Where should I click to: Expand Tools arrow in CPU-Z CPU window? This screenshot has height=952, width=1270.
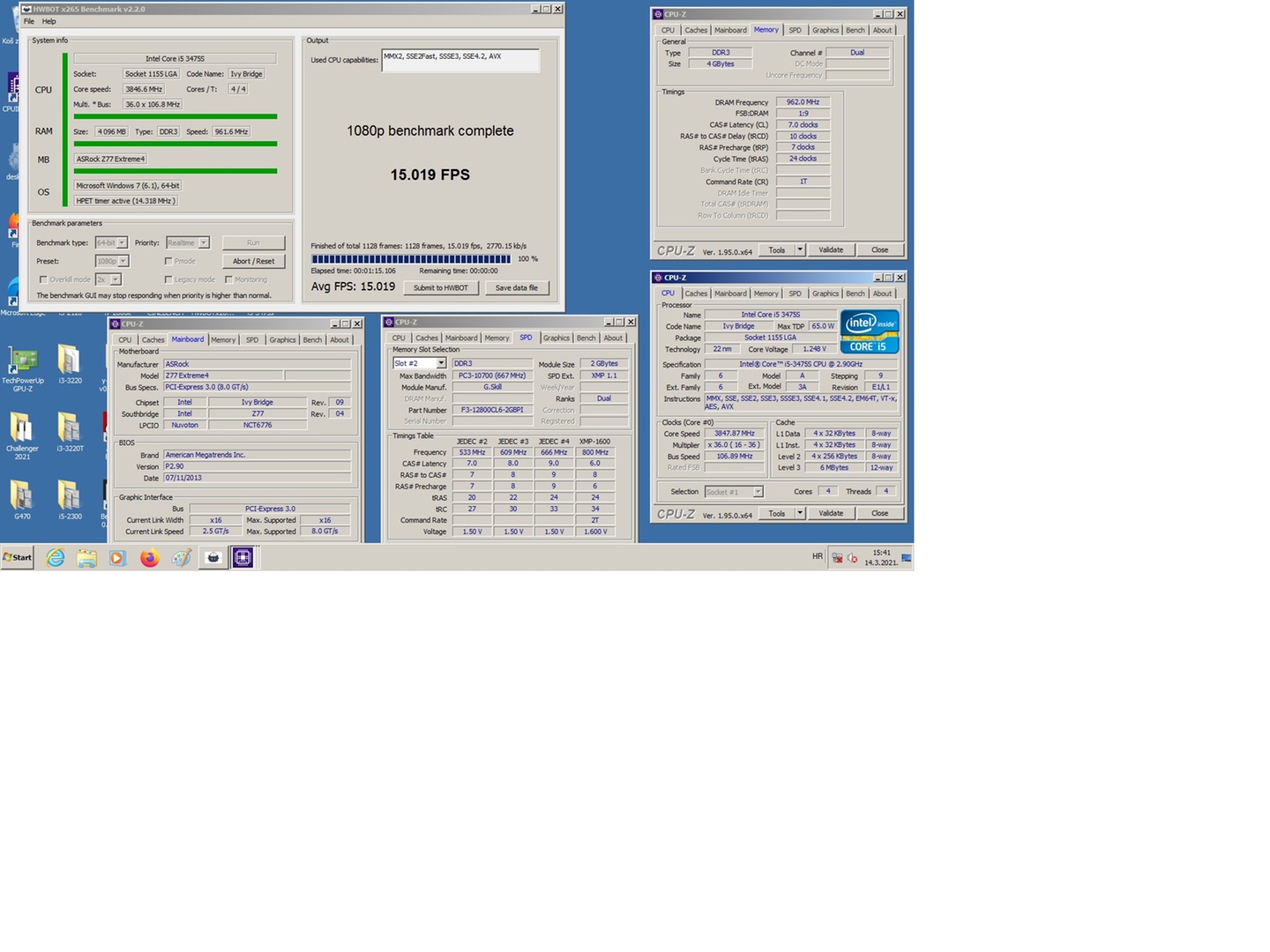[x=800, y=513]
